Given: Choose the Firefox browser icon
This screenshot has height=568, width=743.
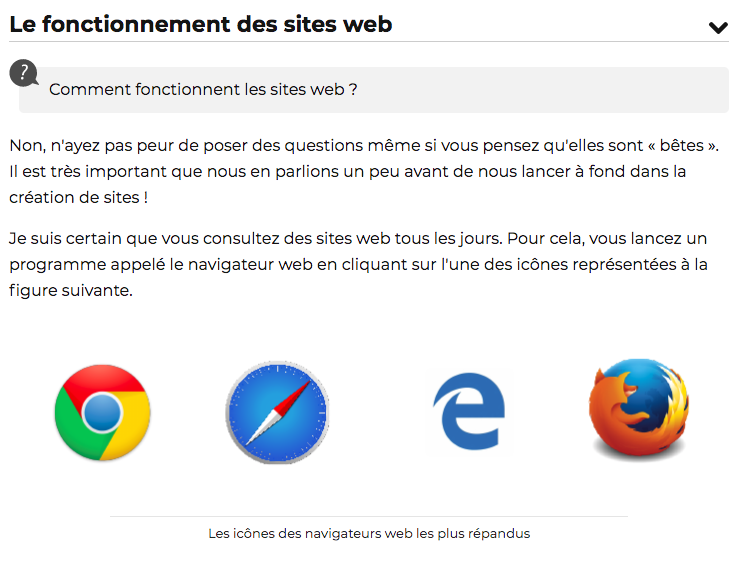Looking at the screenshot, I should (x=639, y=408).
